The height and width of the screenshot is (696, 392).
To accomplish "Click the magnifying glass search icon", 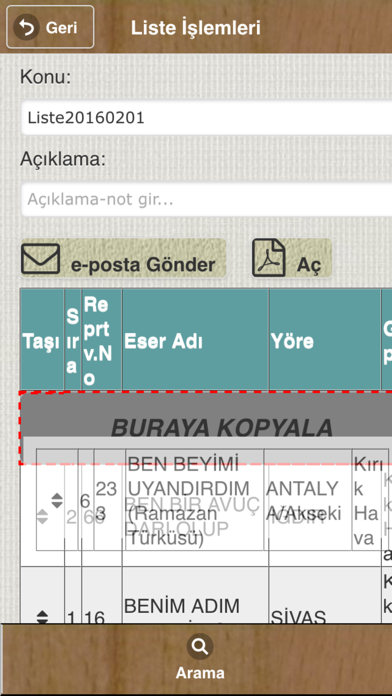I will point(200,646).
